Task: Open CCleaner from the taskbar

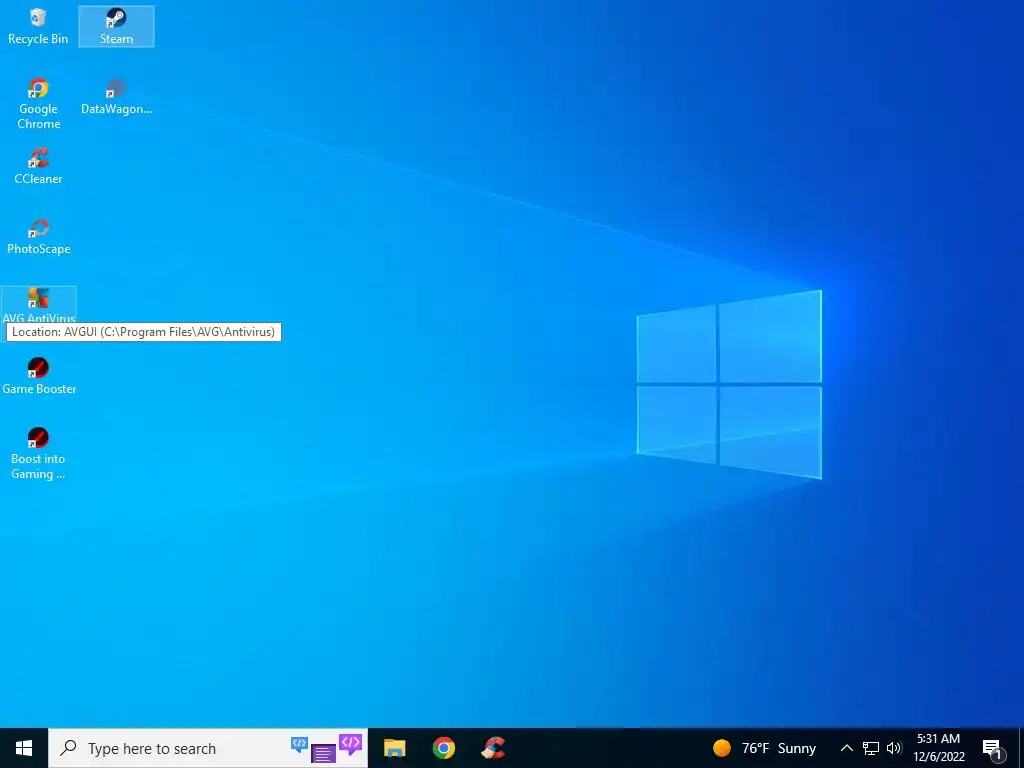Action: pyautogui.click(x=493, y=748)
